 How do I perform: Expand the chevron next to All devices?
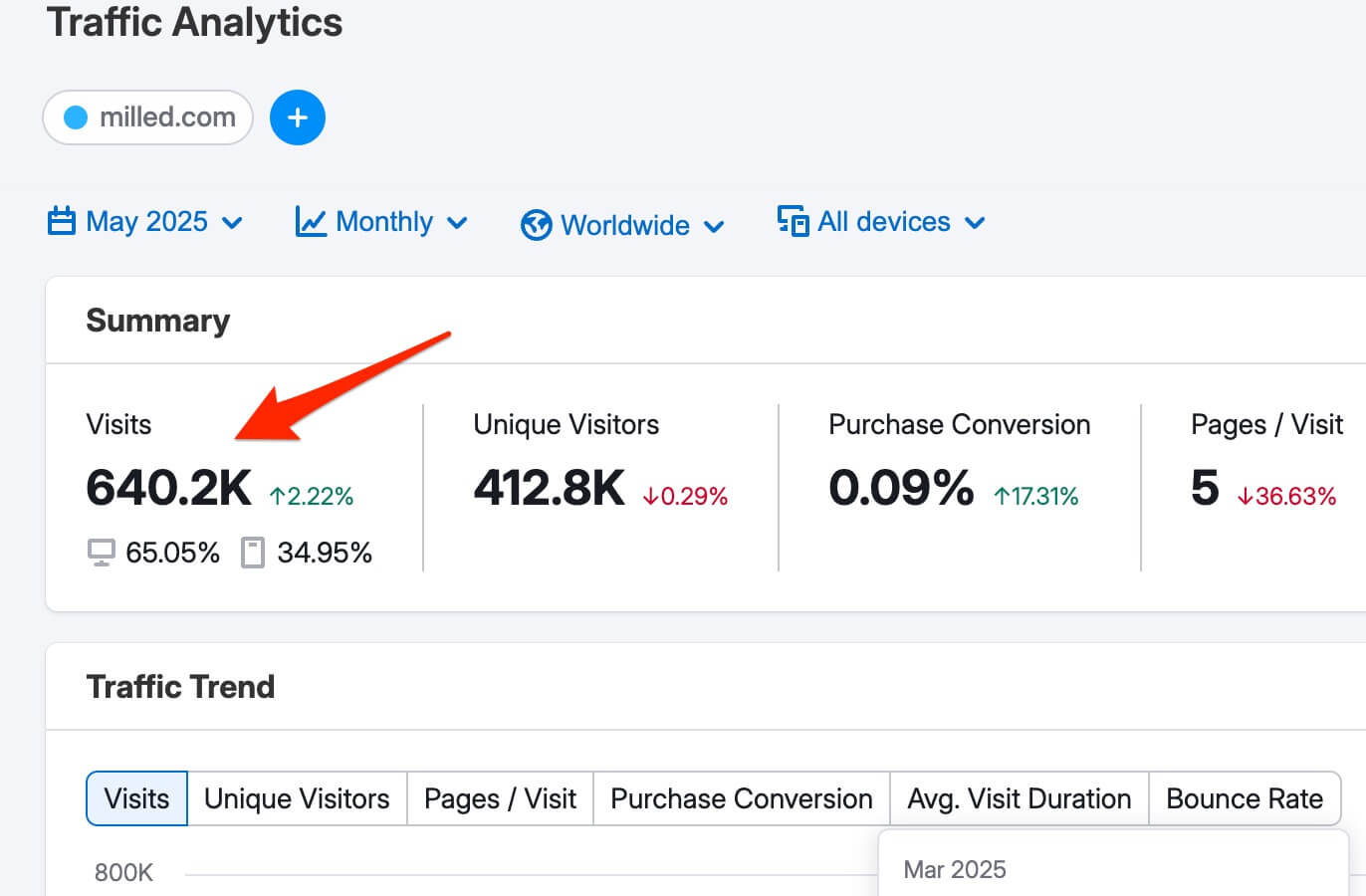pos(975,223)
